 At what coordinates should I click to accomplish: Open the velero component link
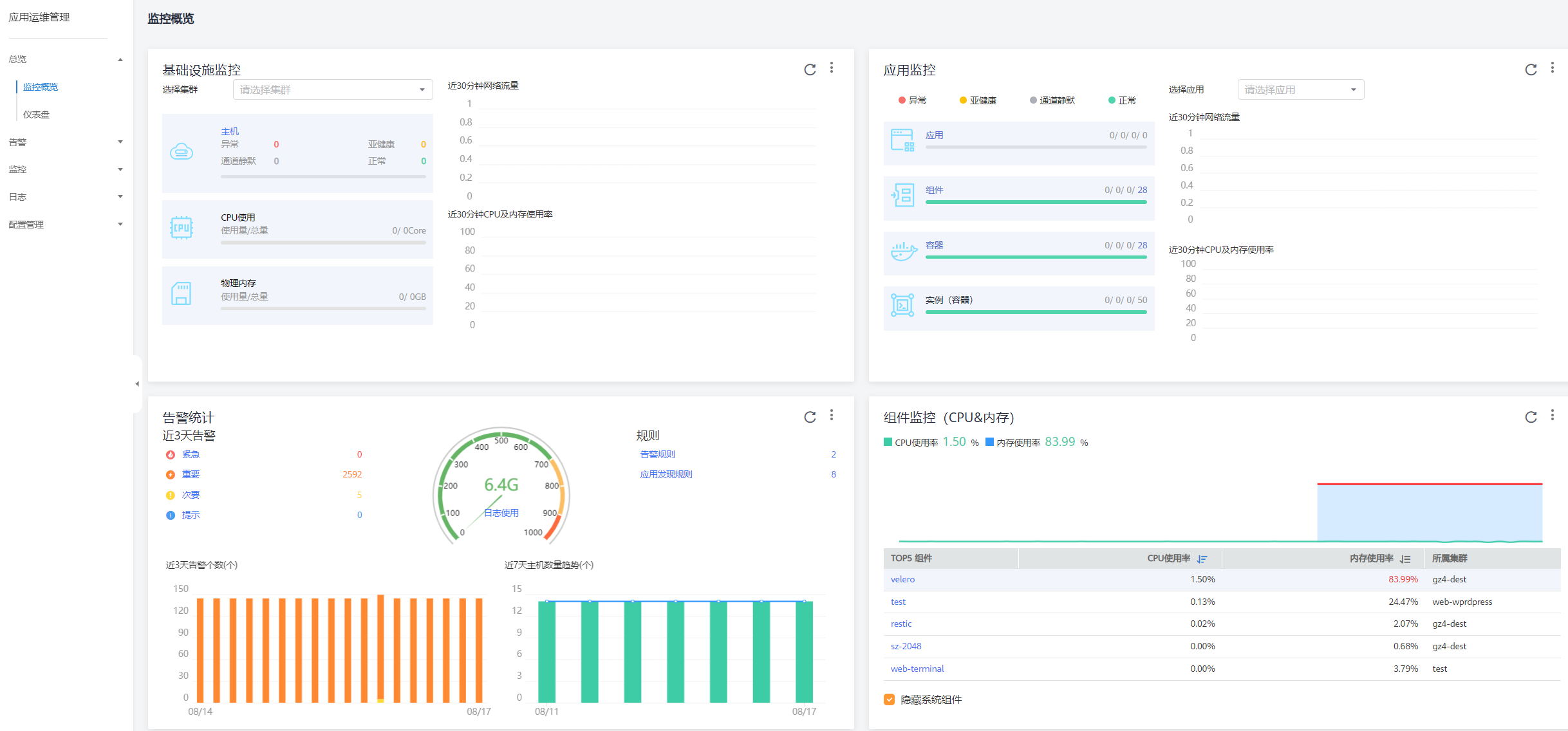pos(902,579)
